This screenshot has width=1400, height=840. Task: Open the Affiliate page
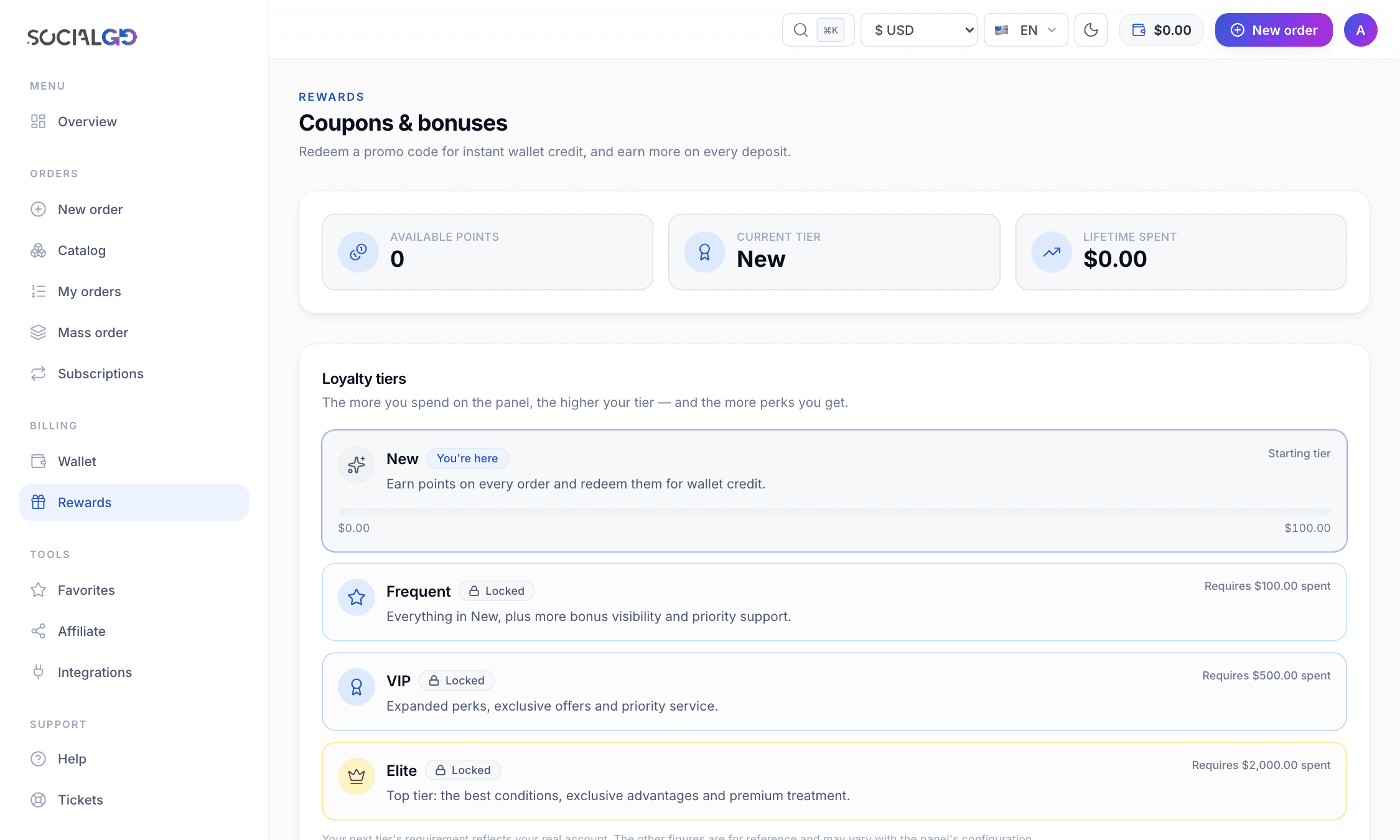(x=134, y=631)
